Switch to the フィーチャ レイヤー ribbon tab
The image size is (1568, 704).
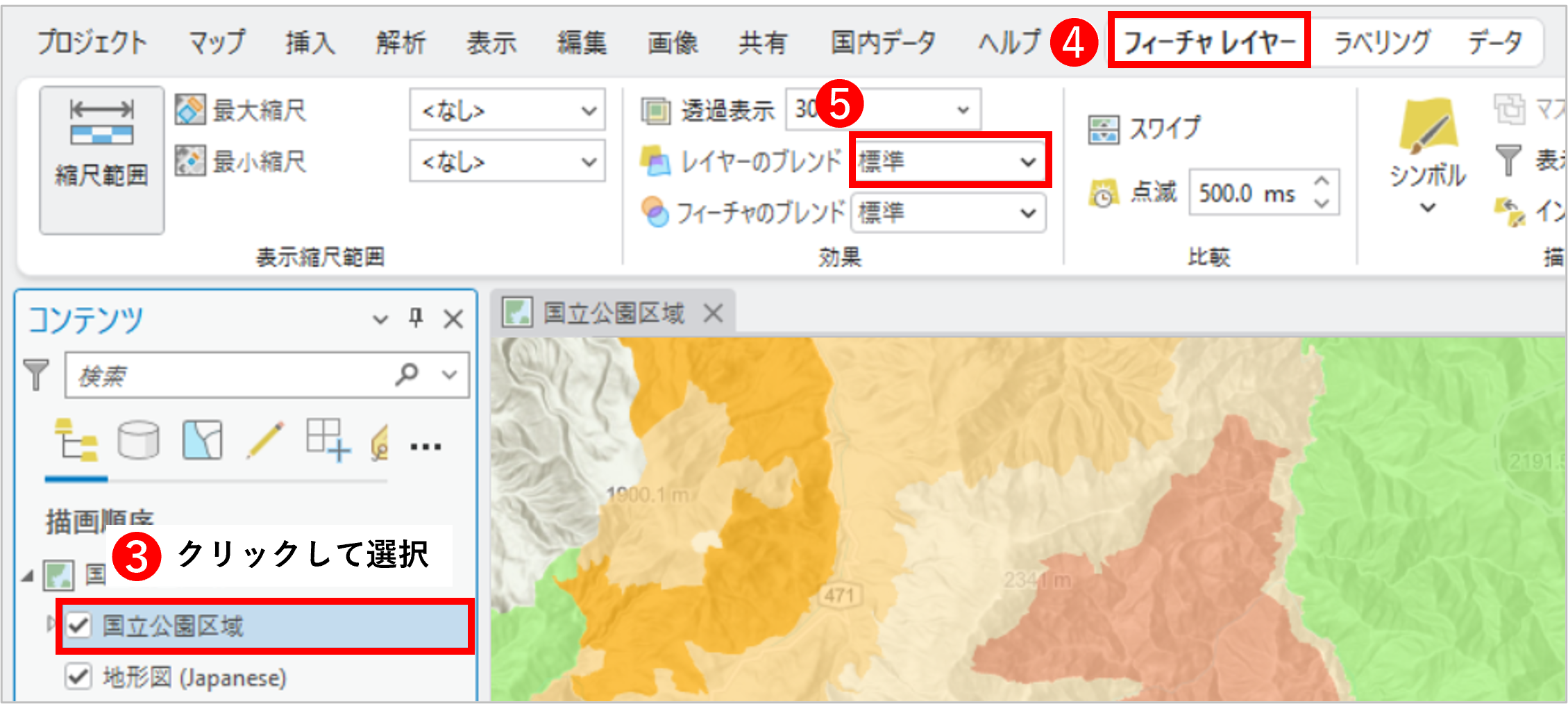[x=1209, y=42]
